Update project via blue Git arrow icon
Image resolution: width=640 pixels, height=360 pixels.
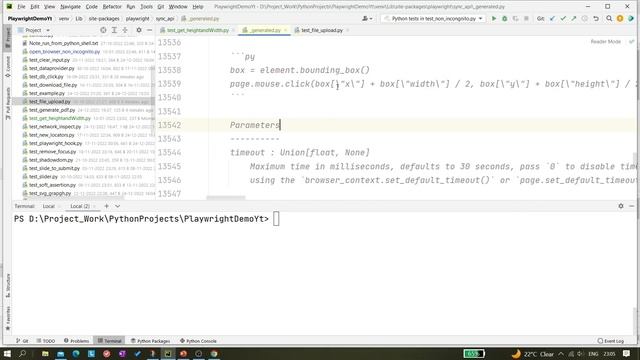[x=552, y=18]
